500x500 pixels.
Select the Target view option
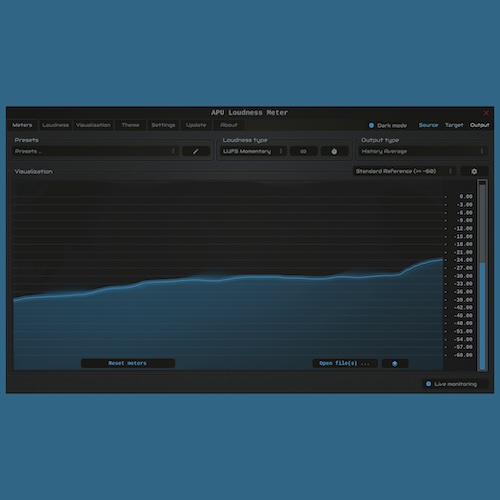[454, 125]
